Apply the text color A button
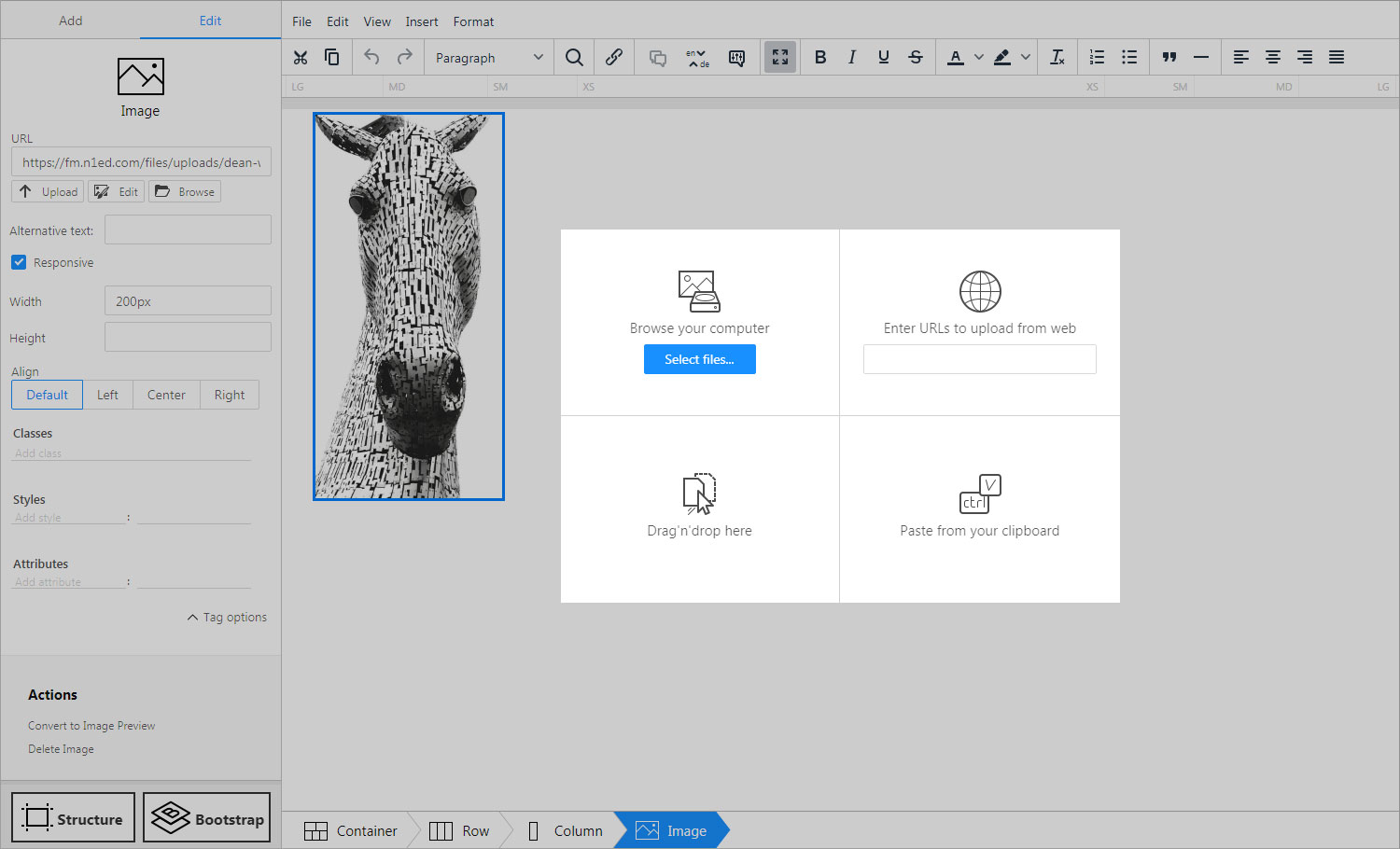This screenshot has width=1400, height=849. click(x=956, y=58)
